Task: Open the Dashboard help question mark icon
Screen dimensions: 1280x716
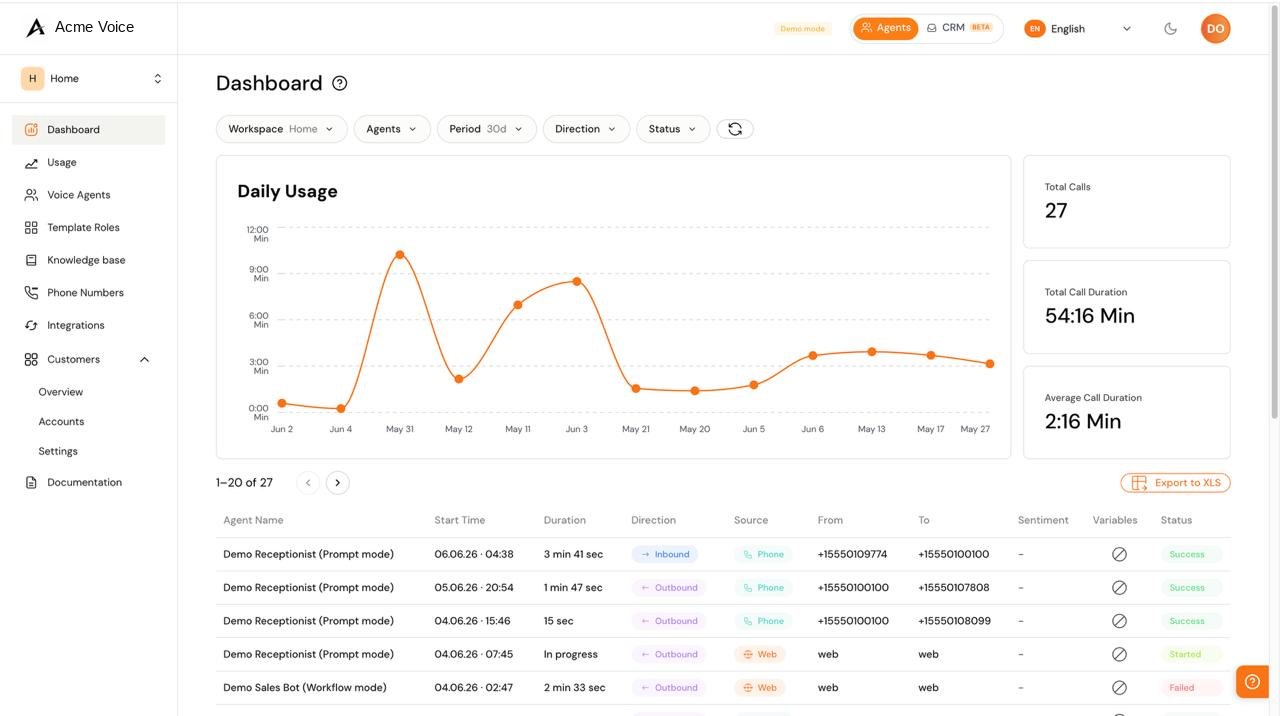Action: (340, 83)
